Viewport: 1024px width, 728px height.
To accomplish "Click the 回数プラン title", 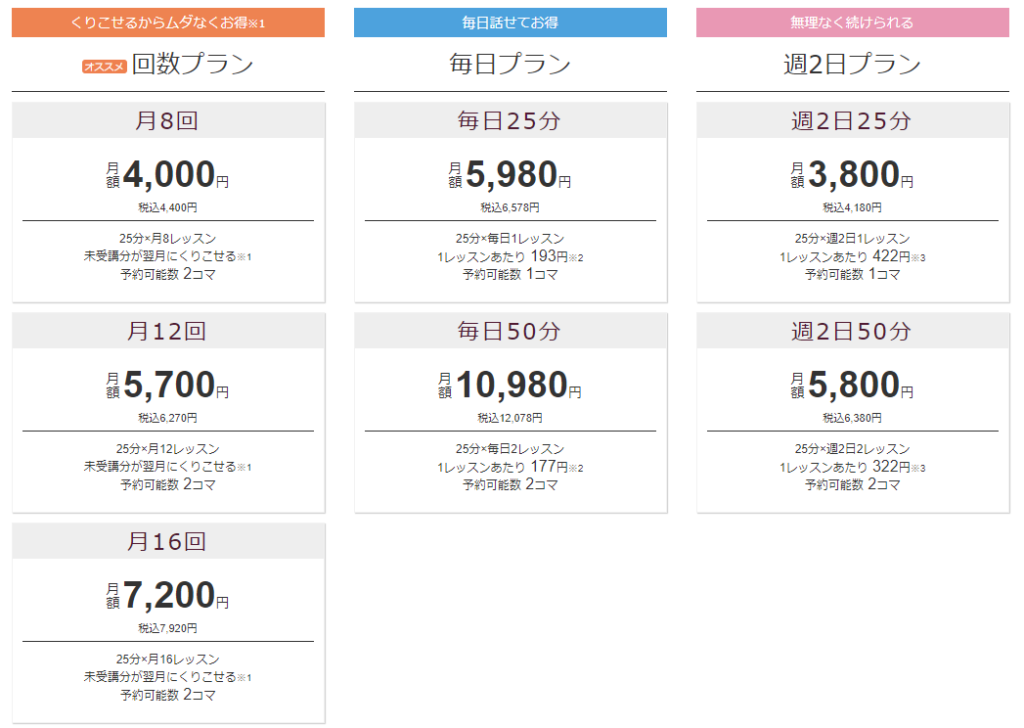I will [x=193, y=64].
